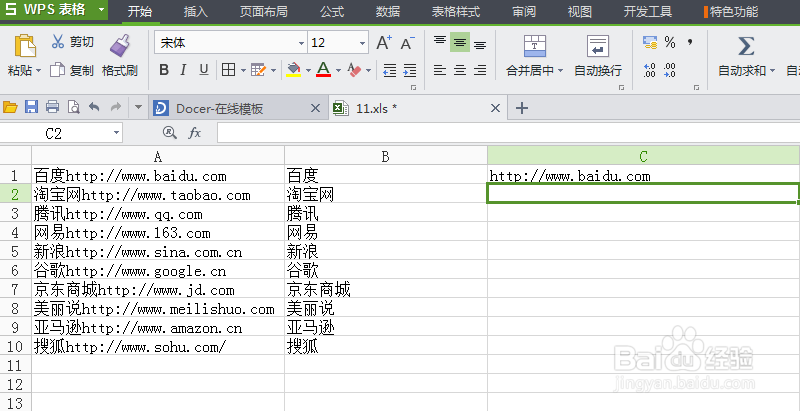Toggle Bold formatting
The width and height of the screenshot is (800, 411).
point(164,70)
